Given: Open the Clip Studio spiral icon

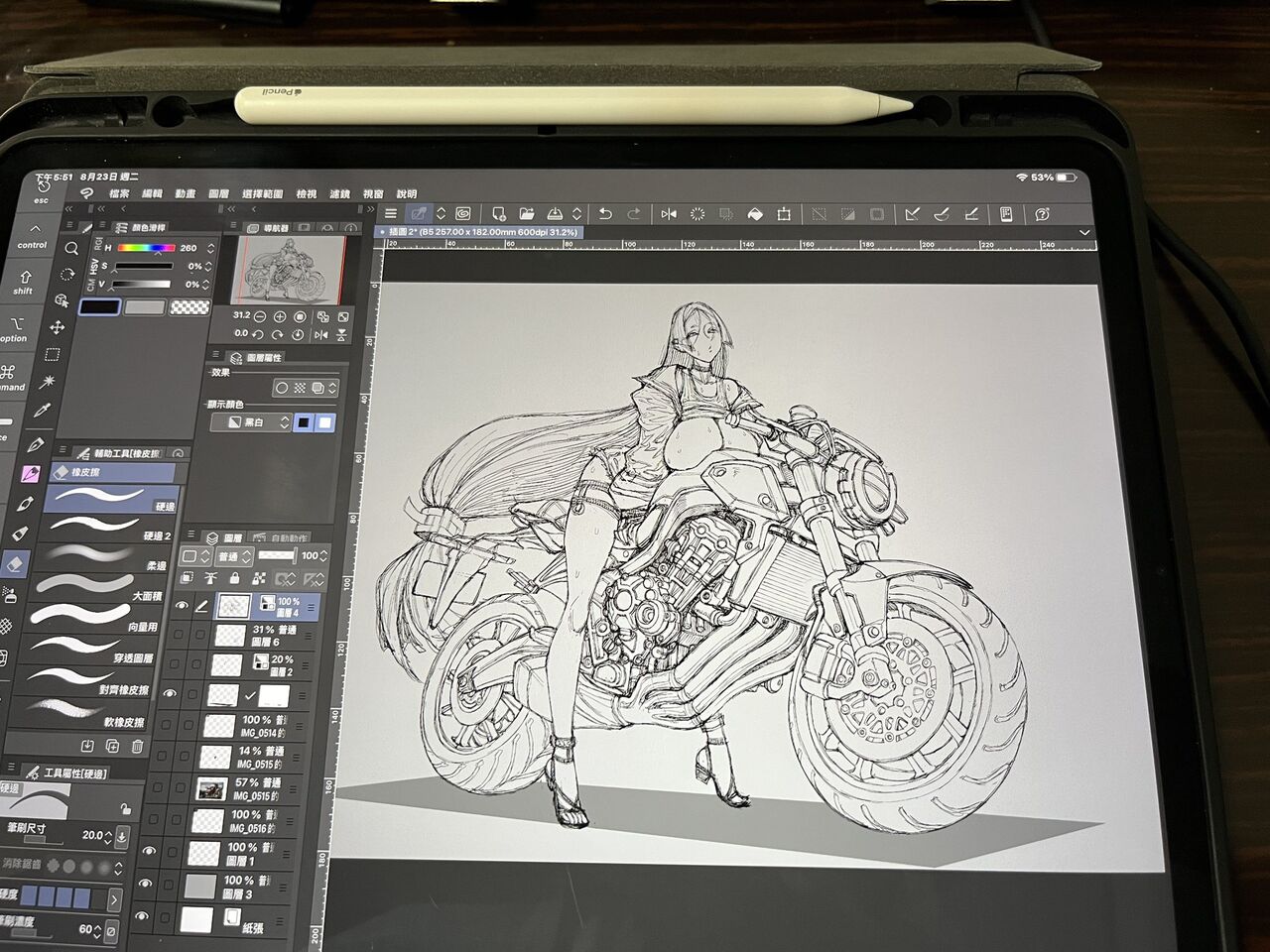Looking at the screenshot, I should (463, 213).
